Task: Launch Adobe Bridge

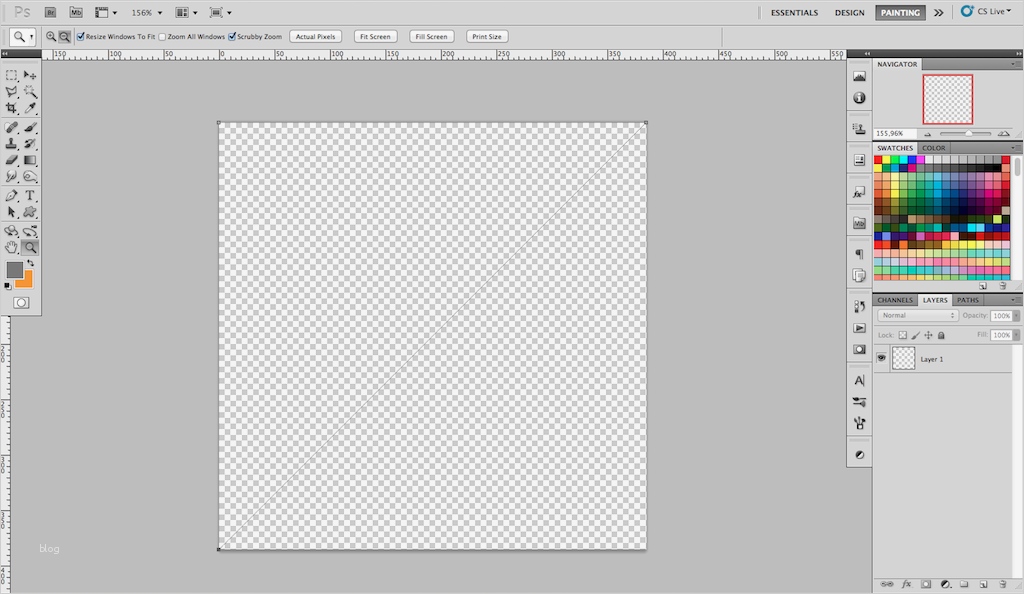Action: 50,12
